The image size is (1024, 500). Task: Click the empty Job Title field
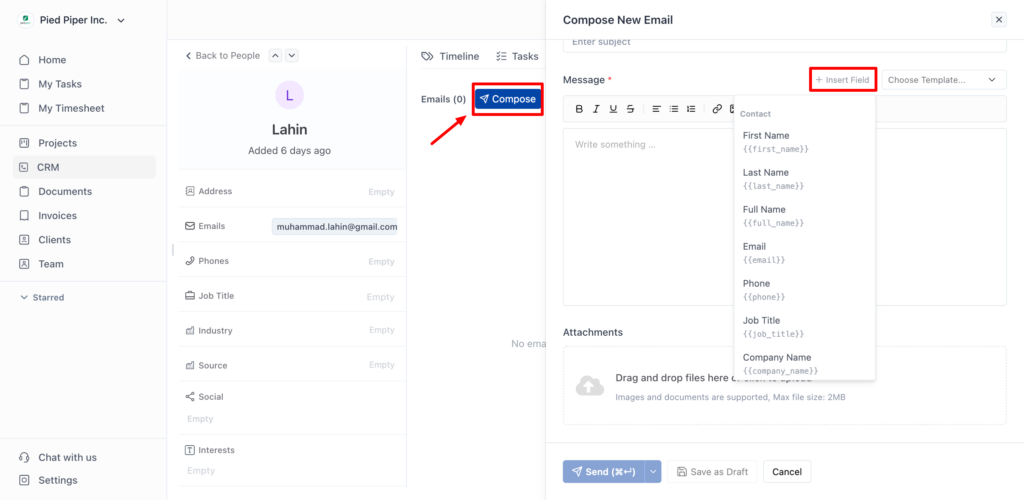pyautogui.click(x=380, y=297)
